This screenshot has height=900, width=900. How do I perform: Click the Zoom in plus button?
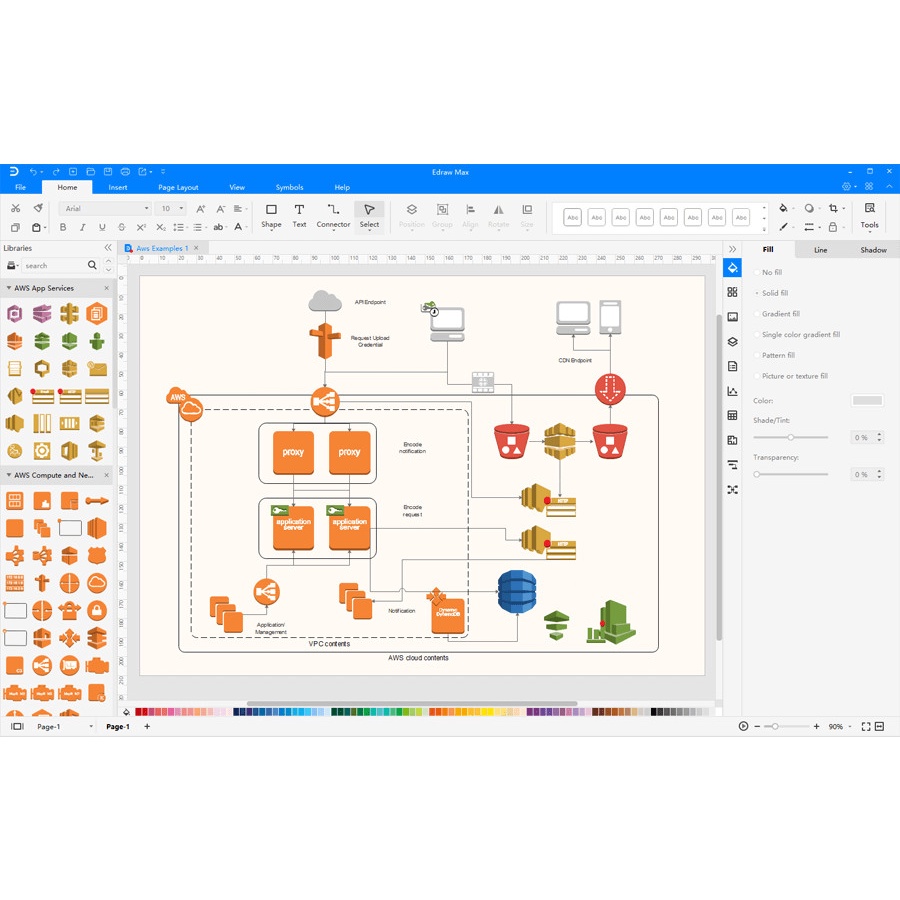(x=816, y=727)
